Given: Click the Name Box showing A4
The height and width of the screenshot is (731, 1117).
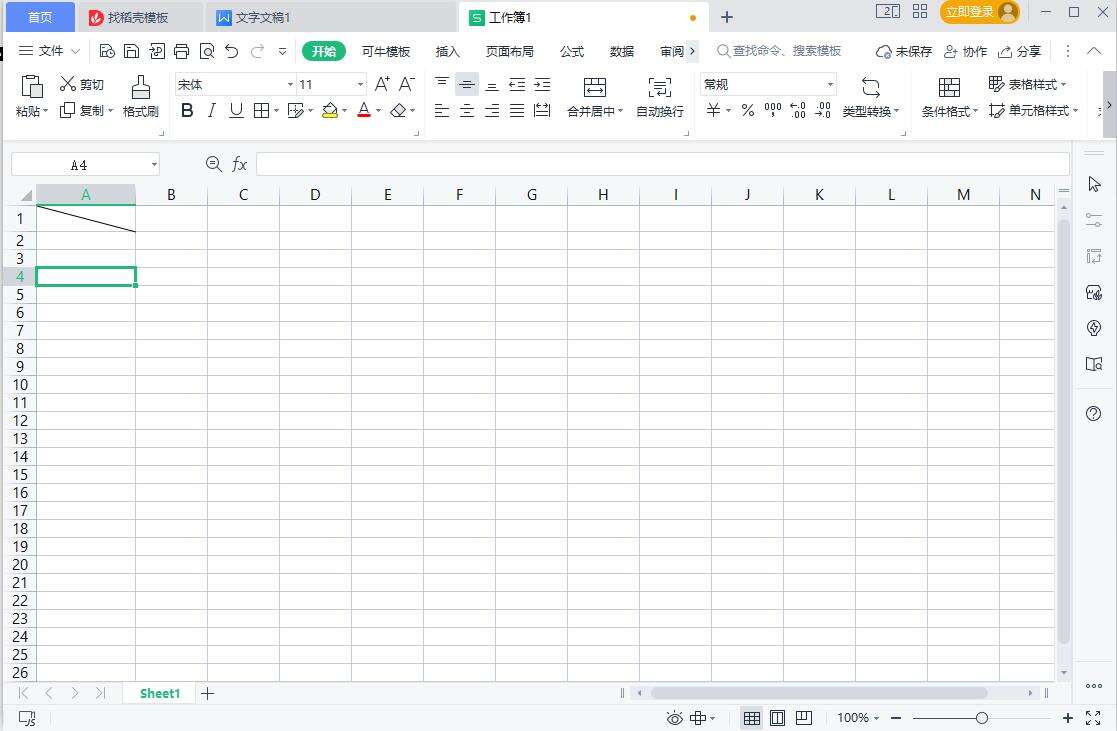Looking at the screenshot, I should 85,165.
